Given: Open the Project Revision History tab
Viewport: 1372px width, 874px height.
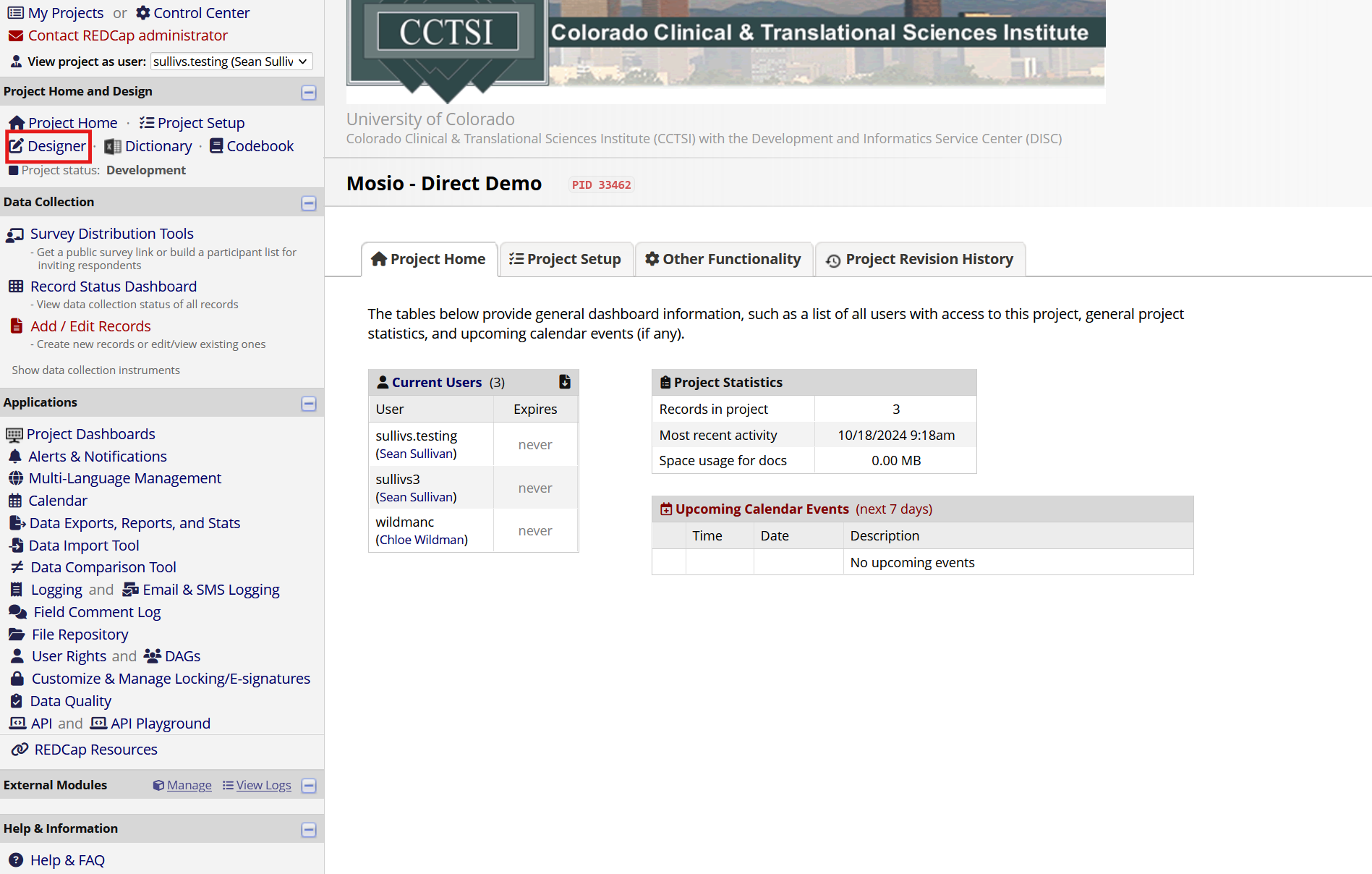Looking at the screenshot, I should point(920,259).
